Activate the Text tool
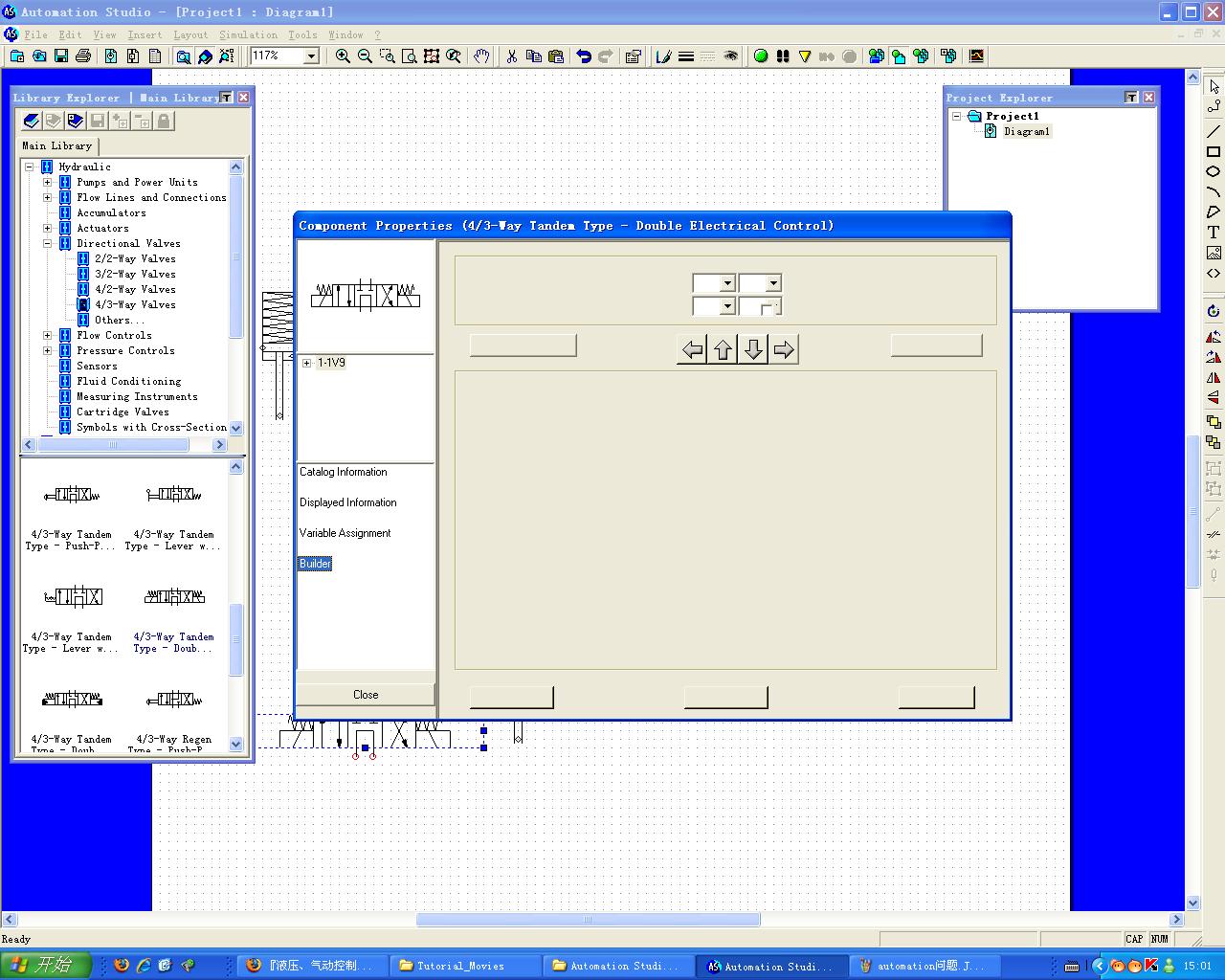 [x=1214, y=233]
